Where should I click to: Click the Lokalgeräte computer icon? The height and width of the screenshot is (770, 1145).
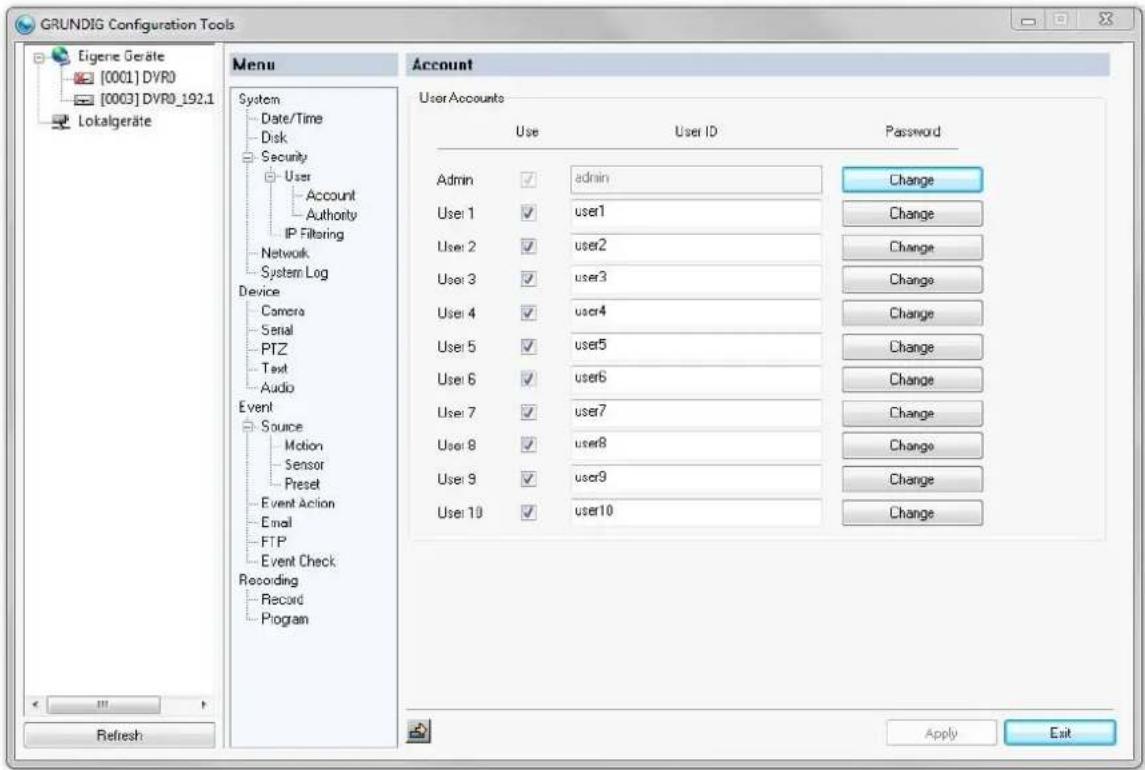pos(61,121)
